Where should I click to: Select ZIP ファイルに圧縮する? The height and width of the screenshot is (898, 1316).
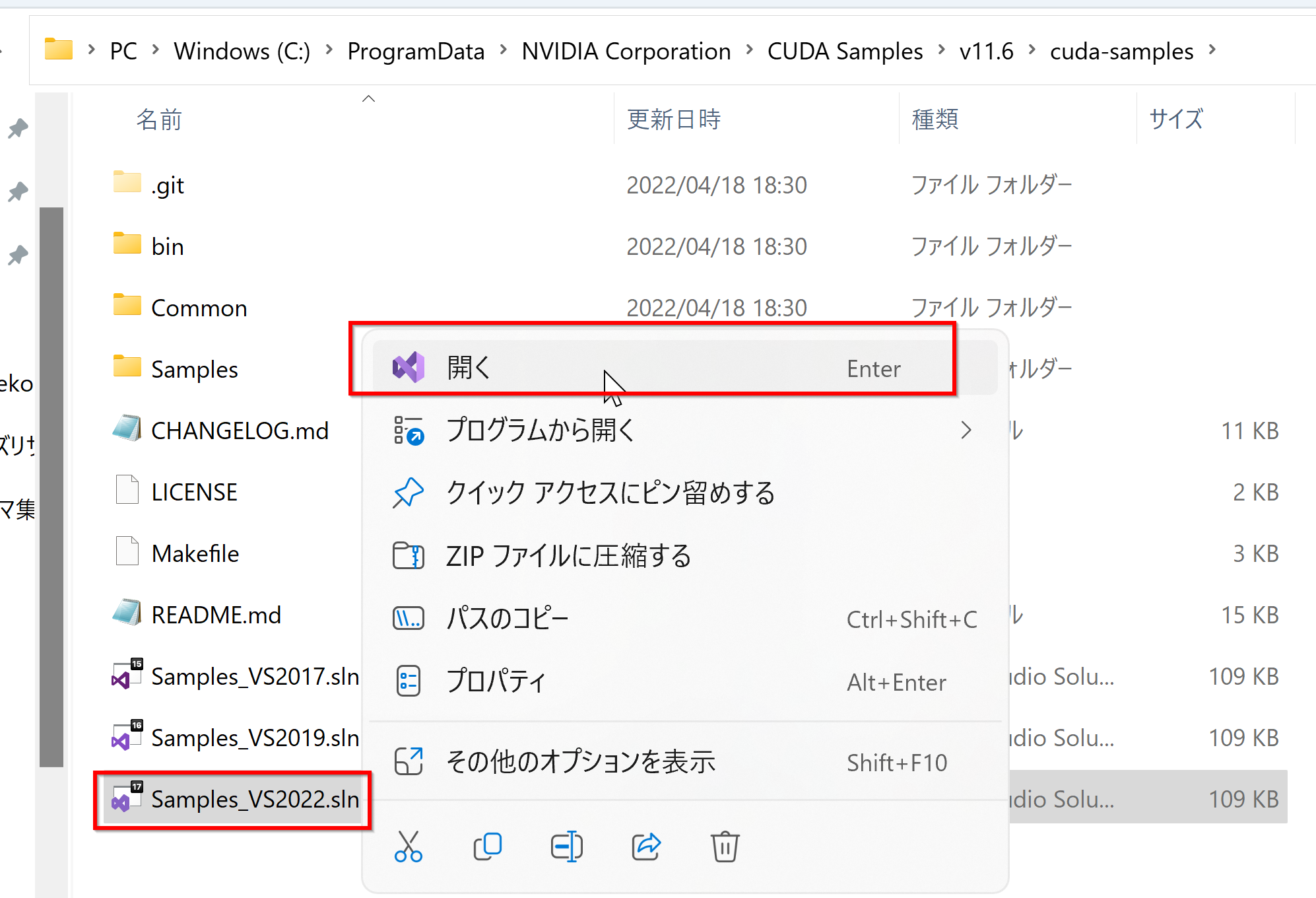click(x=685, y=555)
